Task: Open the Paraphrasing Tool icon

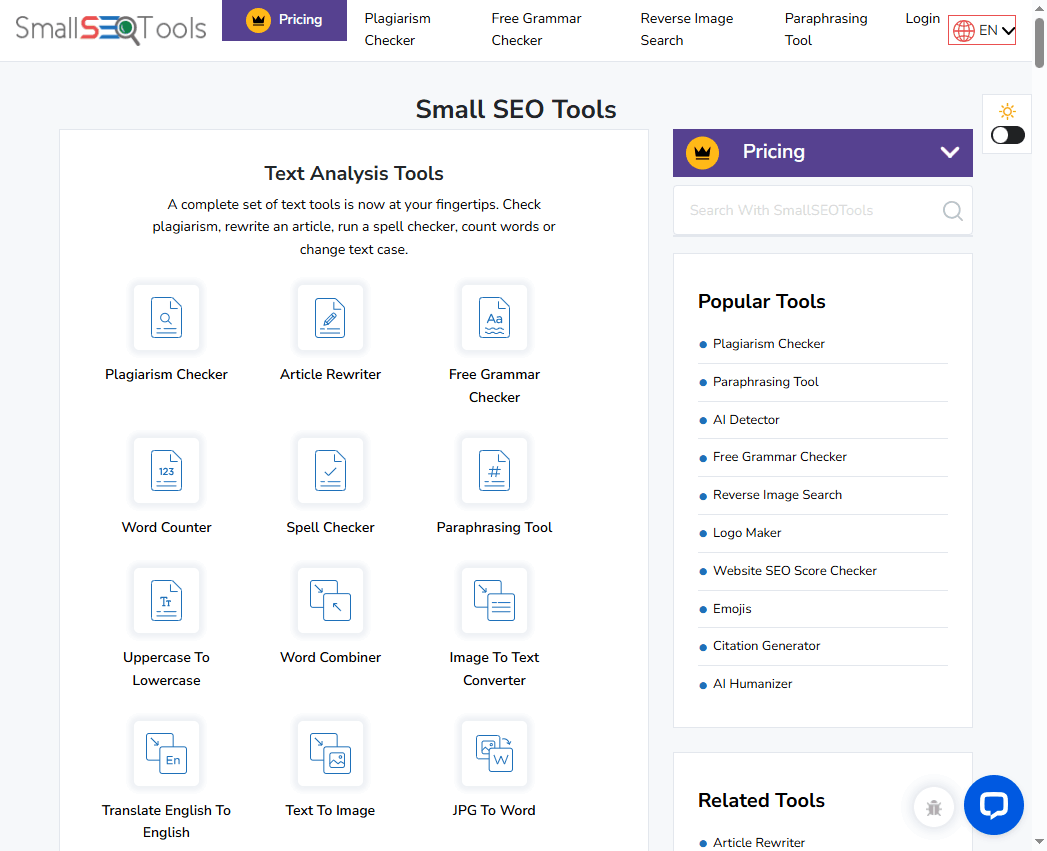Action: (494, 470)
